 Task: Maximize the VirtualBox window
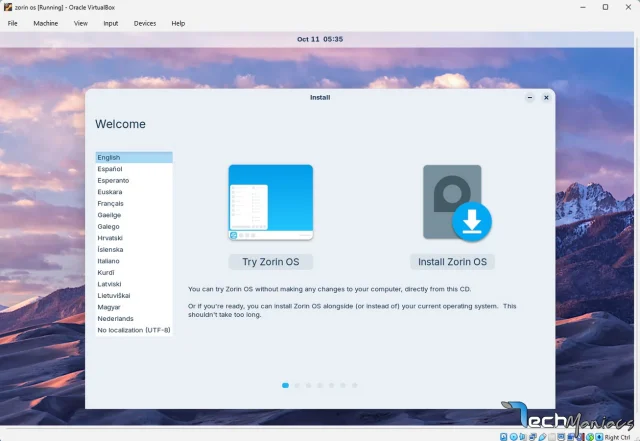tap(605, 7)
